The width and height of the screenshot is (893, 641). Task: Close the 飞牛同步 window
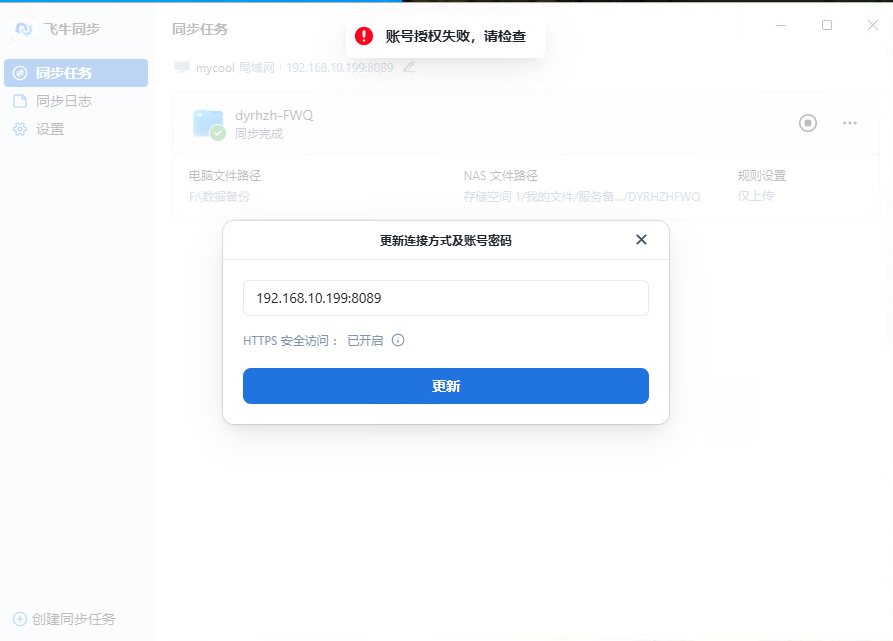872,25
